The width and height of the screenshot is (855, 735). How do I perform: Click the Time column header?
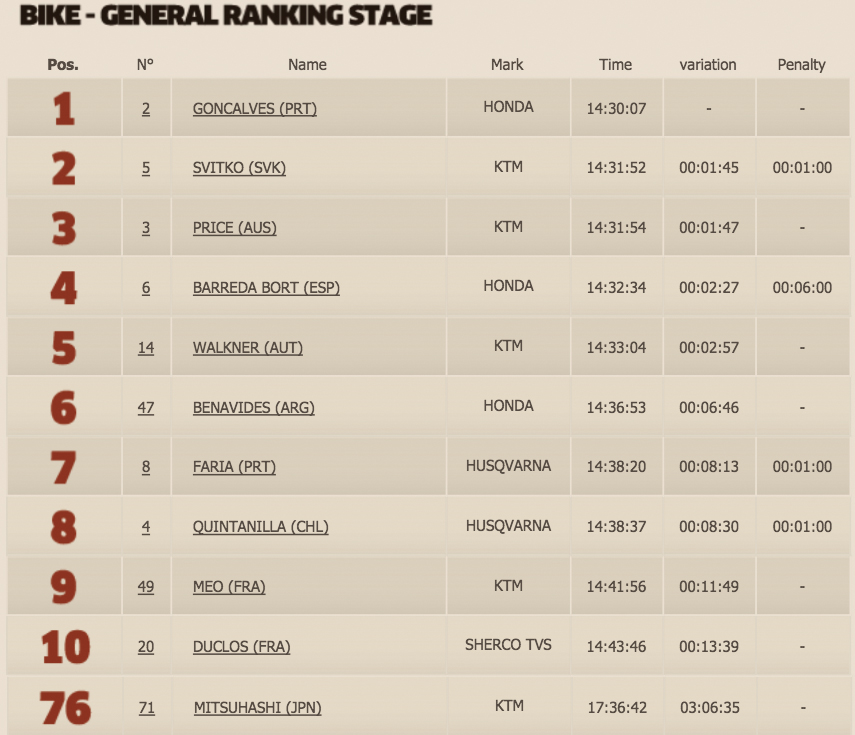coord(616,65)
